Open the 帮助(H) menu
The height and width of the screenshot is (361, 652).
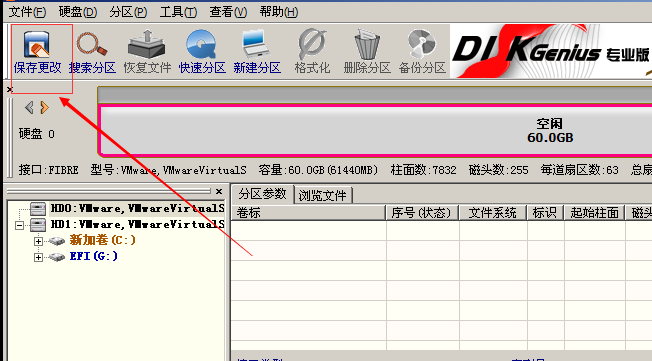point(279,12)
